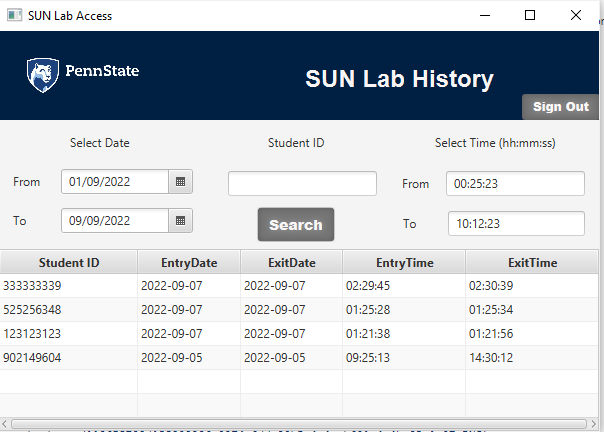Click the Penn State shield logo
This screenshot has width=604, height=432.
[43, 75]
